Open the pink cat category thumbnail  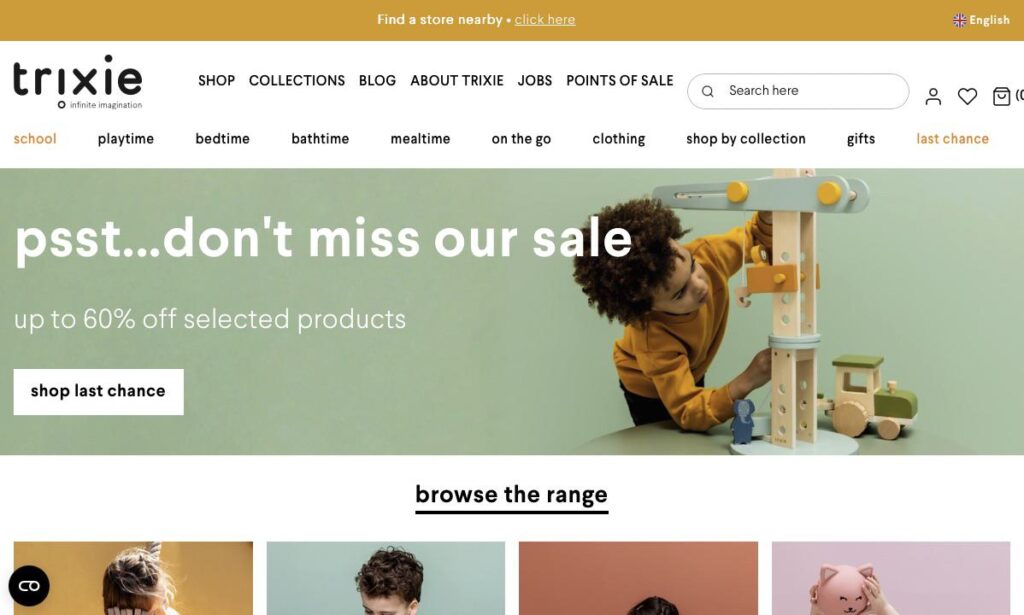pos(891,578)
